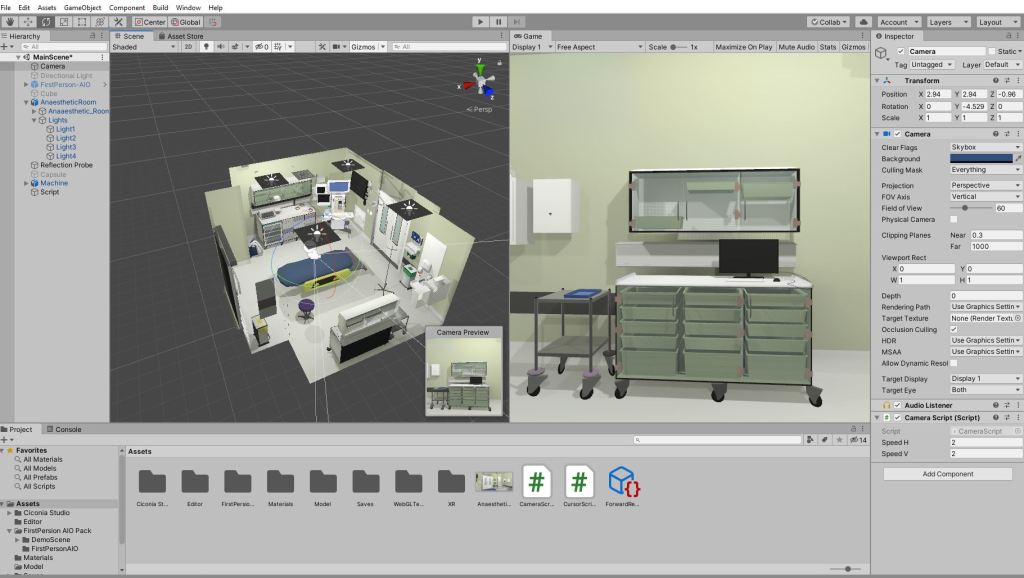This screenshot has height=578, width=1024.
Task: Select the Hand tool in the toolbar
Action: point(10,22)
